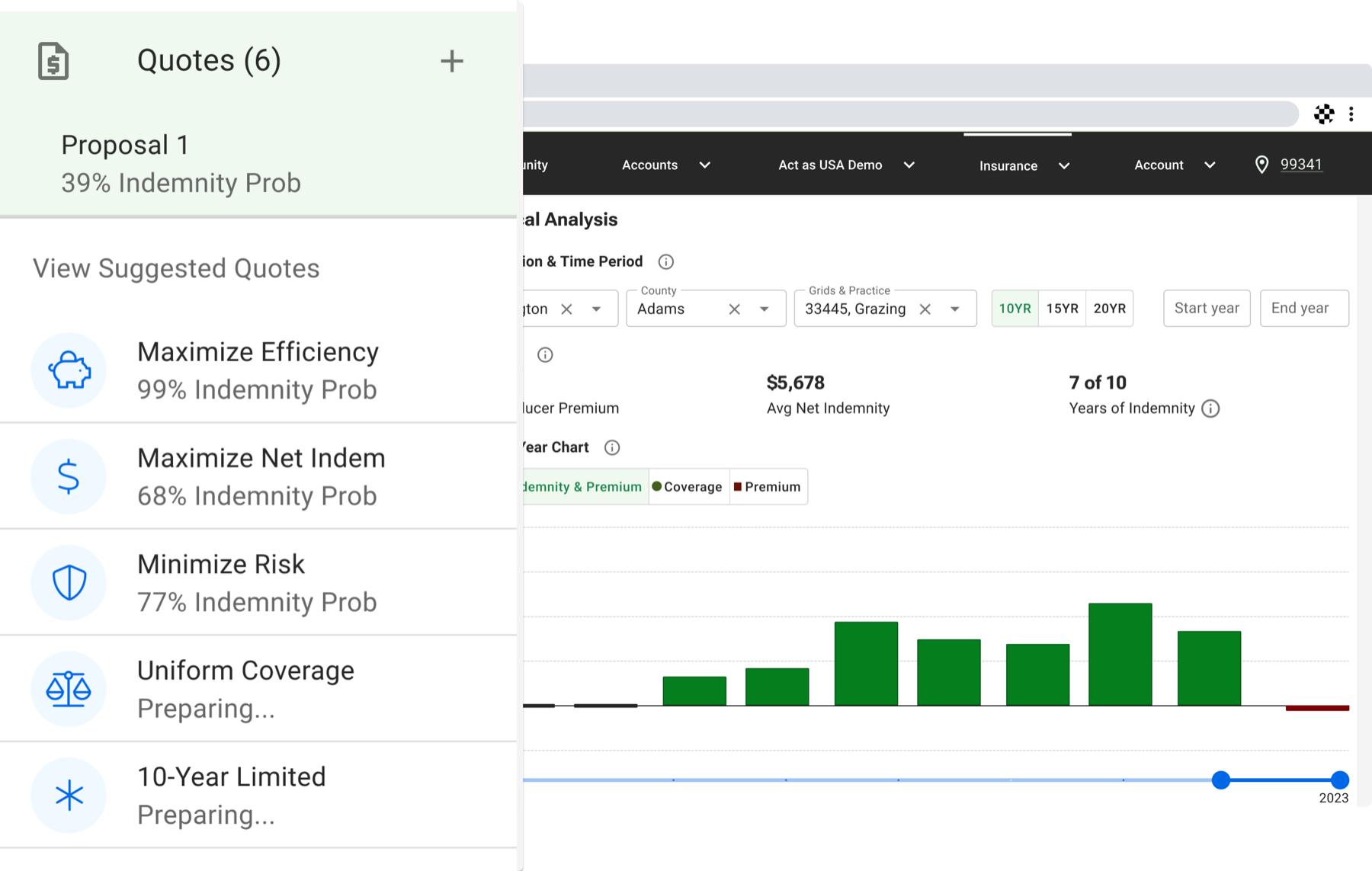The image size is (1372, 871).
Task: Click the info icon below the state field
Action: [545, 355]
